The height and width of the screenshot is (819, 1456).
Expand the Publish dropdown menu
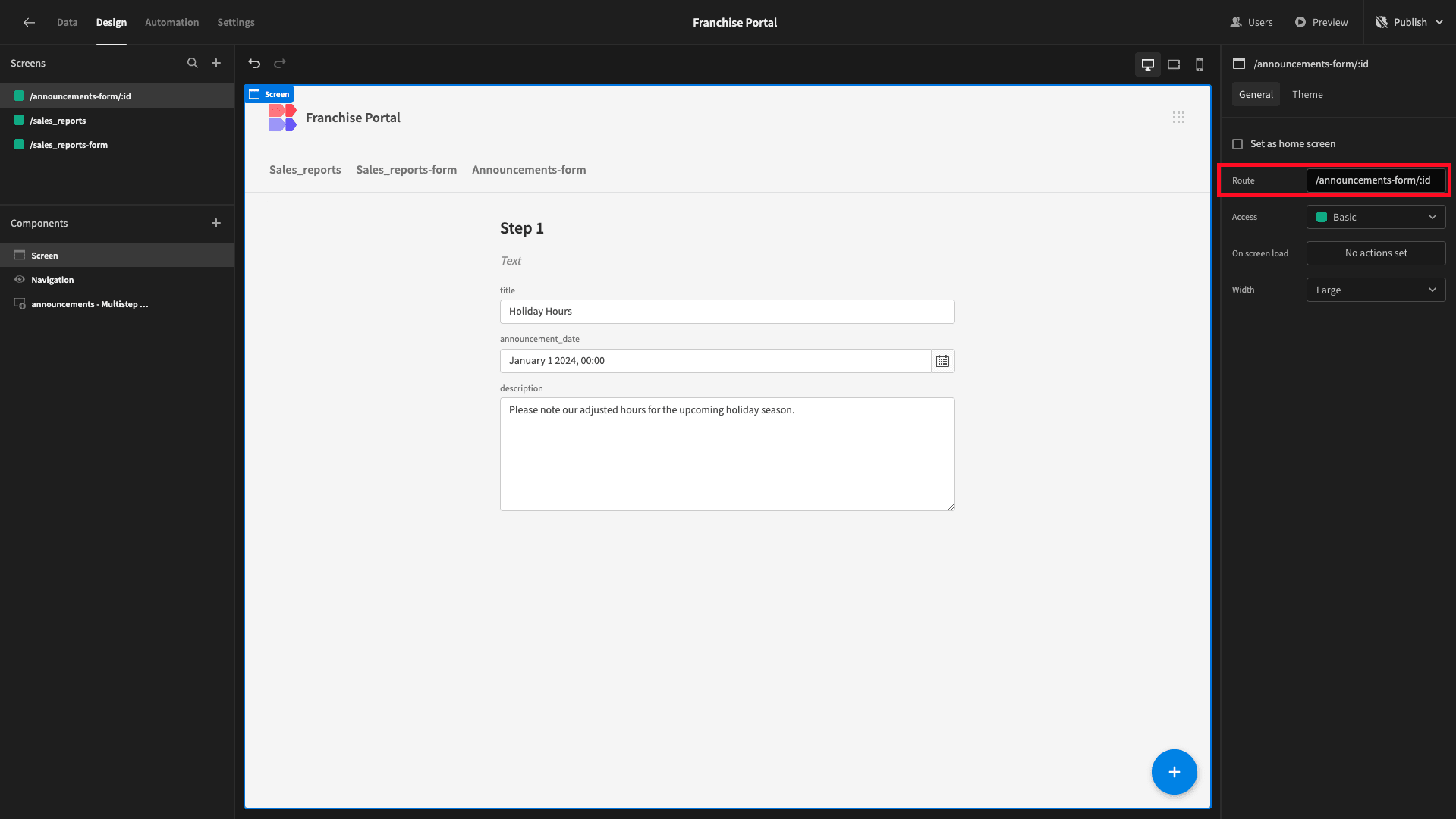(x=1439, y=23)
